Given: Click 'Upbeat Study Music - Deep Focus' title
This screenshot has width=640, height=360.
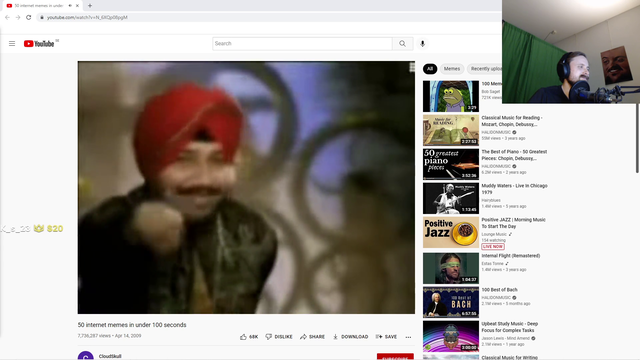Looking at the screenshot, I should point(509,327).
